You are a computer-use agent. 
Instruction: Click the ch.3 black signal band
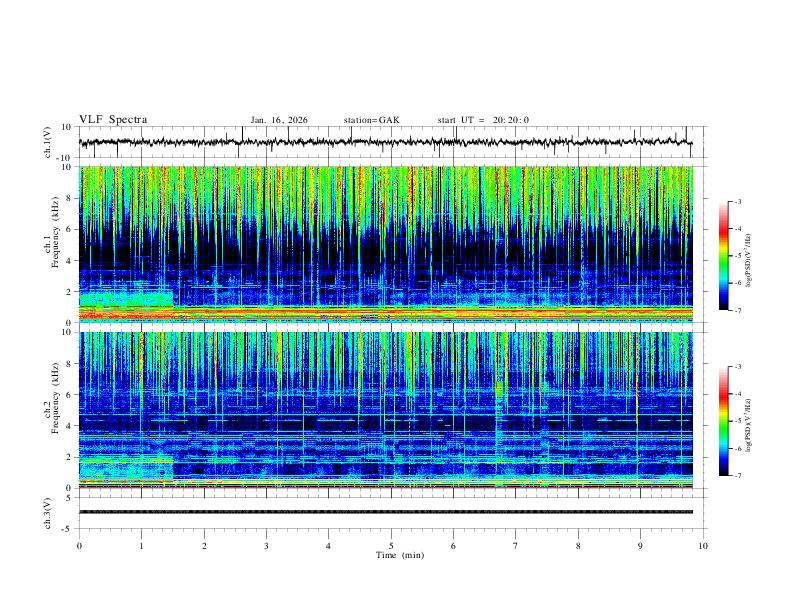pos(386,512)
